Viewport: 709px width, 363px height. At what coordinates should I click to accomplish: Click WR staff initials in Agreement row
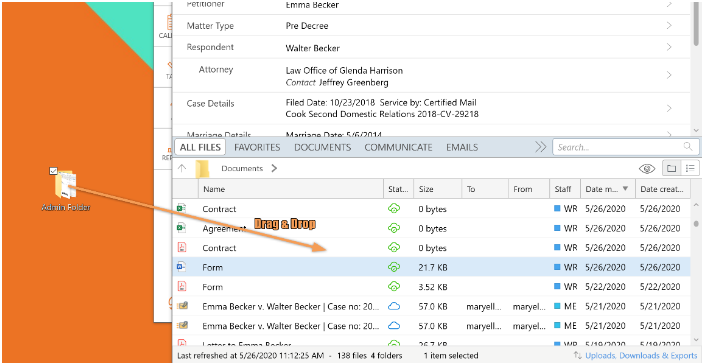point(571,228)
